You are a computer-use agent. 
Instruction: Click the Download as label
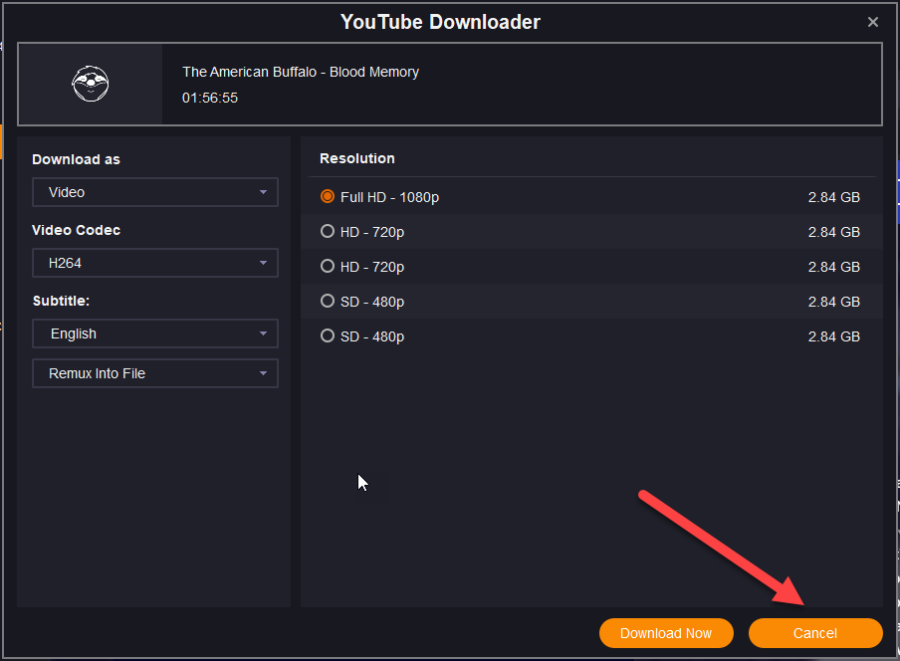(x=76, y=160)
